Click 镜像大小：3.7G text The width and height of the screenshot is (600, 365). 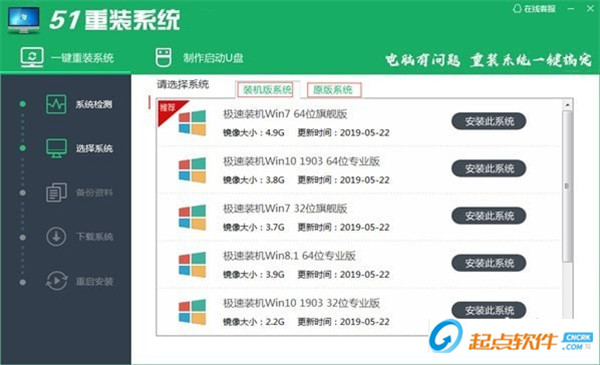[x=254, y=227]
